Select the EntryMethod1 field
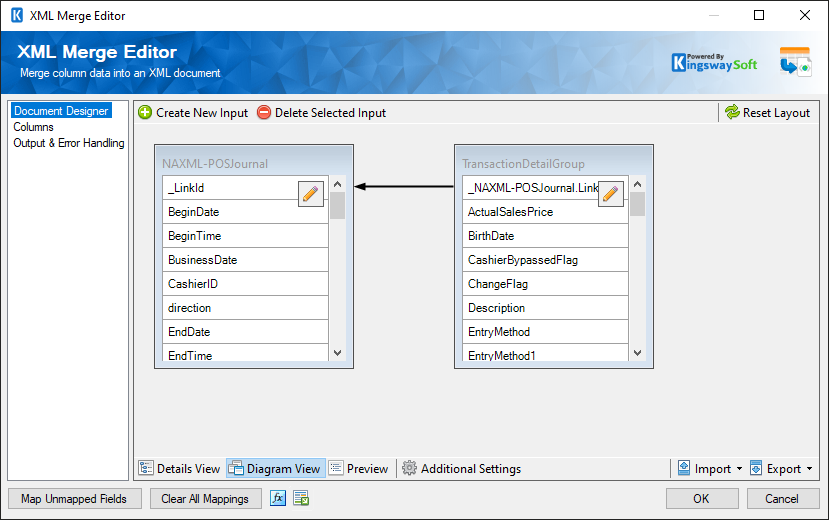Screen dimensions: 829x520 [545, 353]
